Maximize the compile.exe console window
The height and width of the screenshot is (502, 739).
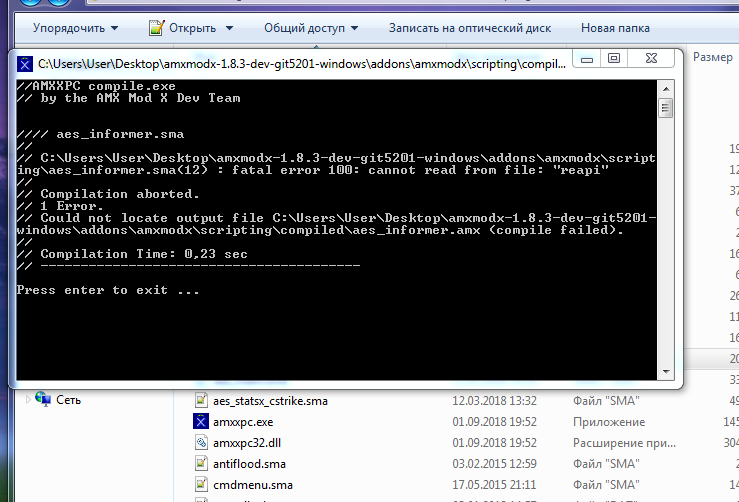614,58
